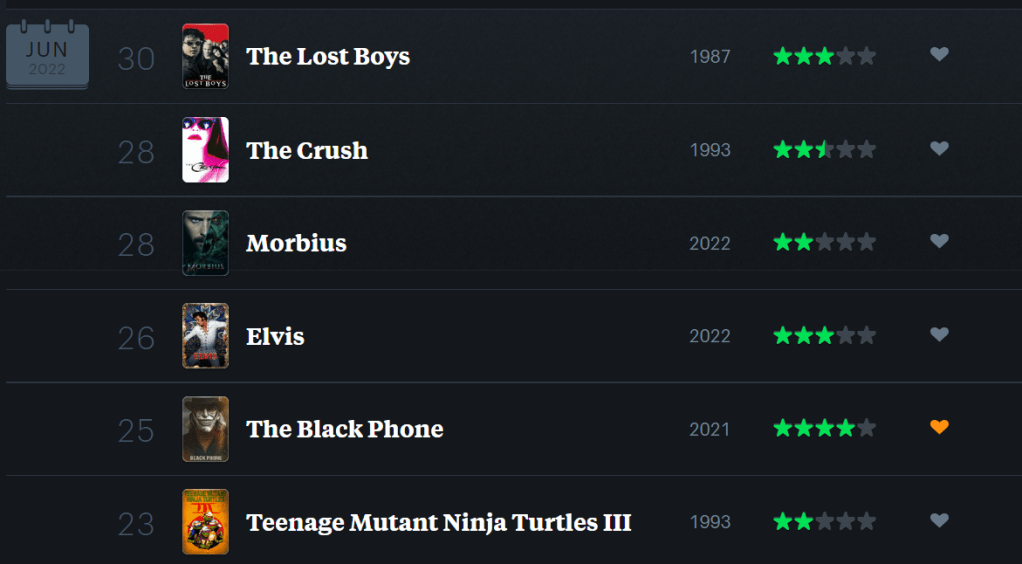Viewport: 1022px width, 564px height.
Task: Click the heart for Teenage Mutant Ninja Turtles III
Action: pyautogui.click(x=939, y=520)
